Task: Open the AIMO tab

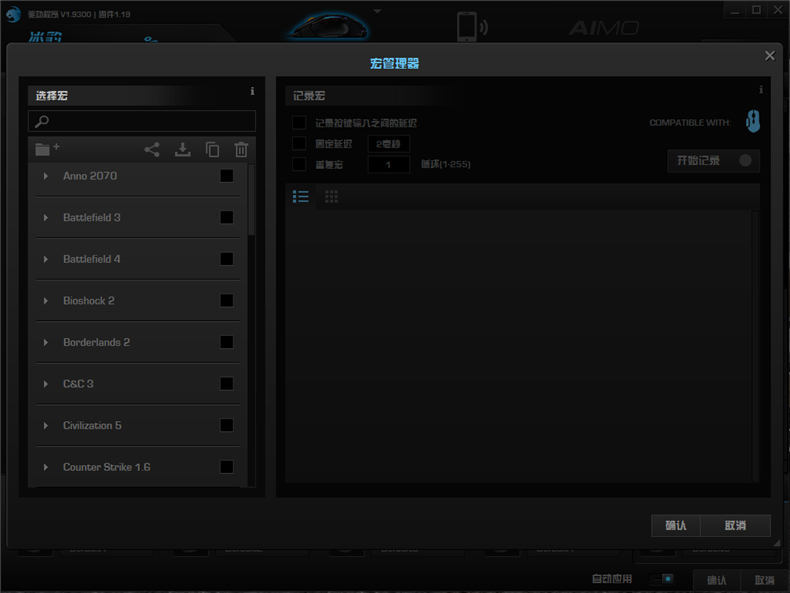Action: tap(604, 28)
